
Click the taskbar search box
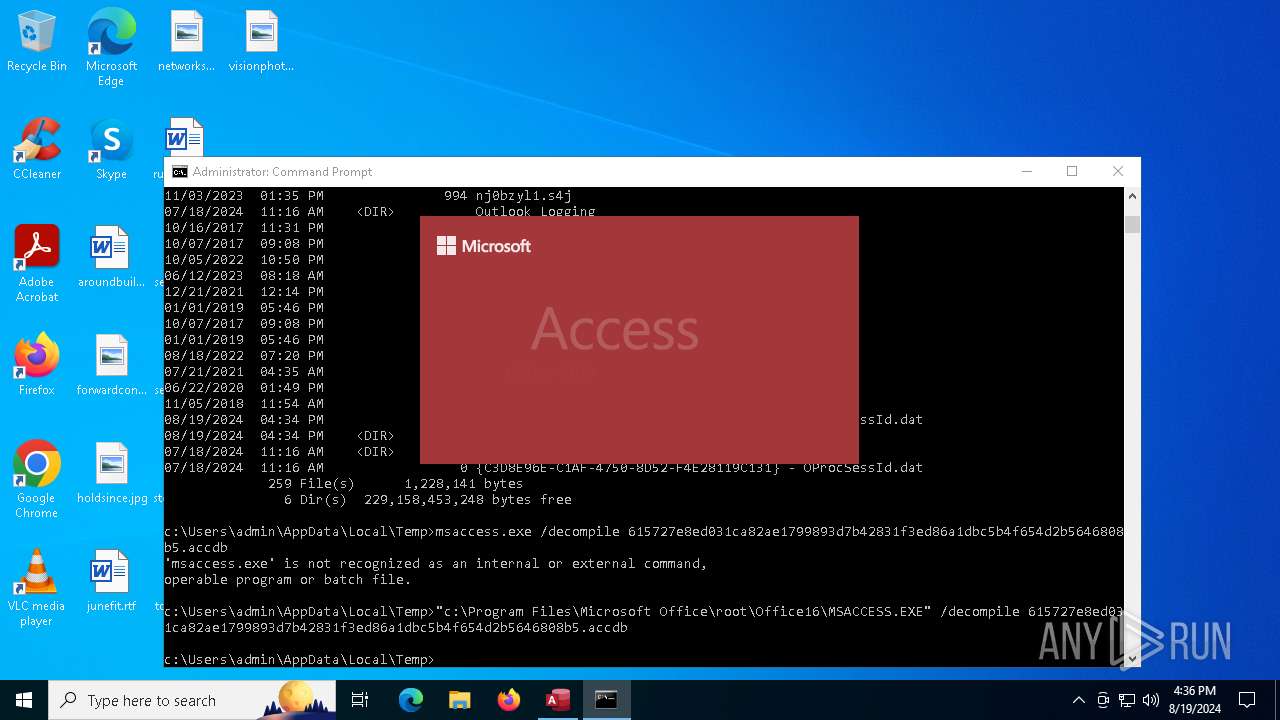[x=192, y=700]
